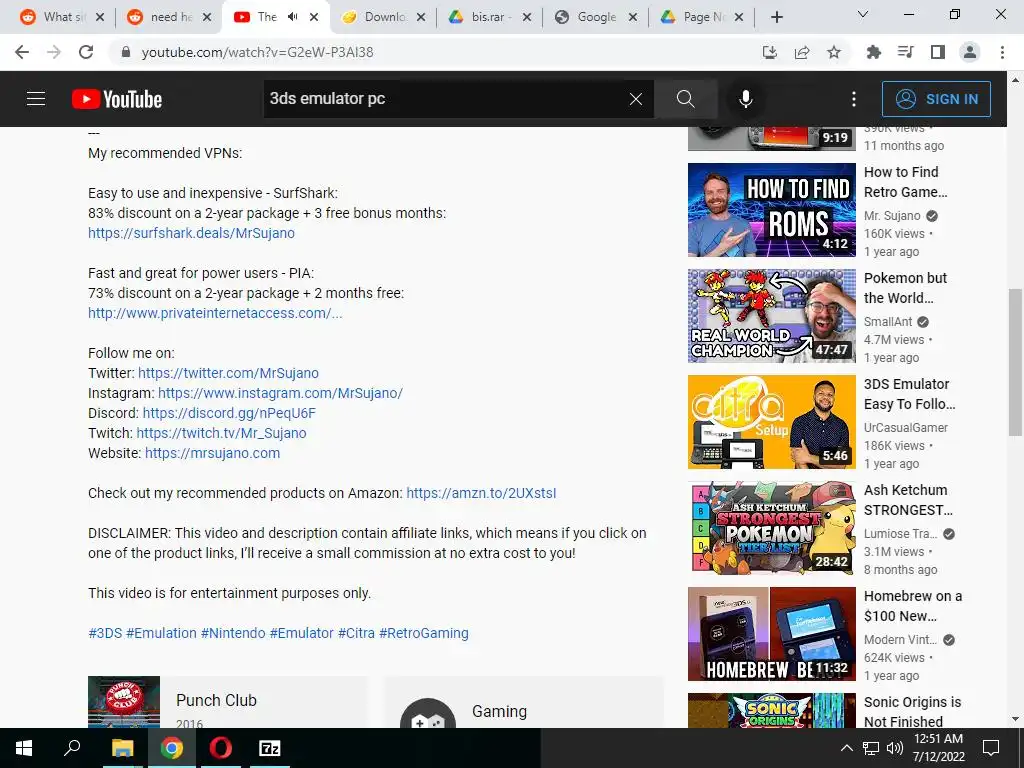Viewport: 1024px width, 768px height.
Task: Open File Explorer from taskbar
Action: 122,748
